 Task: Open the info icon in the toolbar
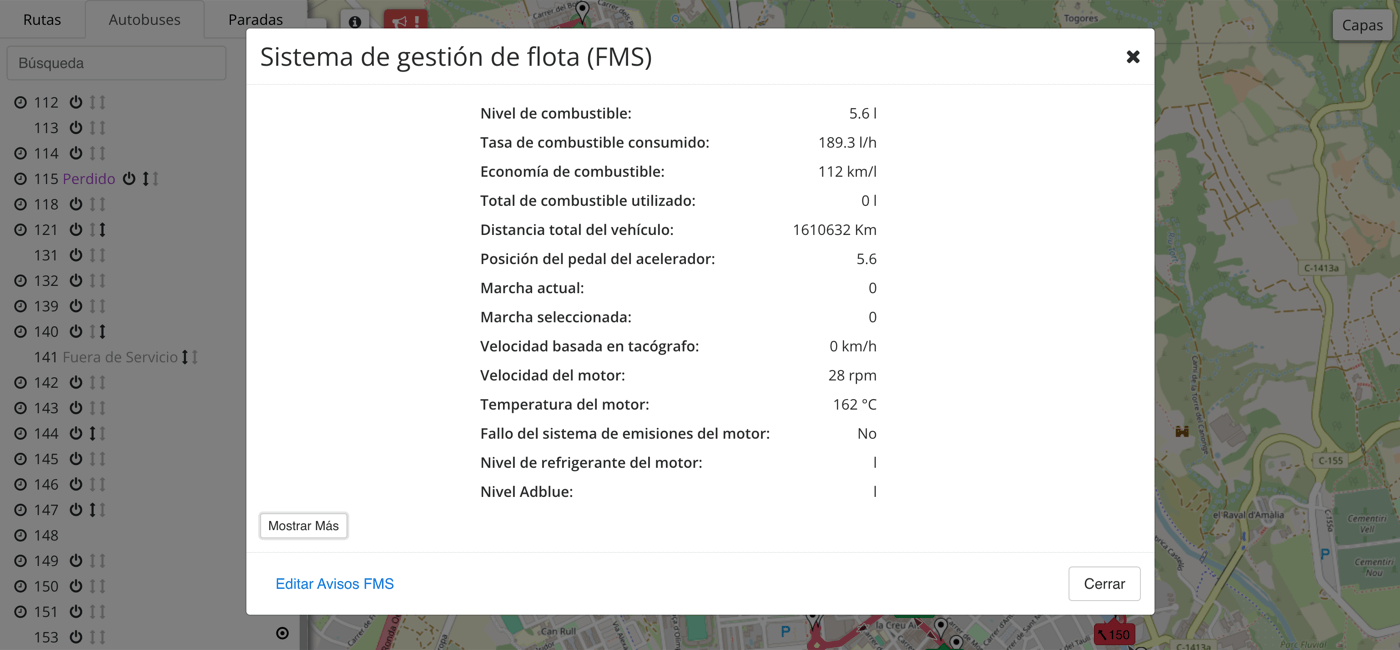pos(355,20)
